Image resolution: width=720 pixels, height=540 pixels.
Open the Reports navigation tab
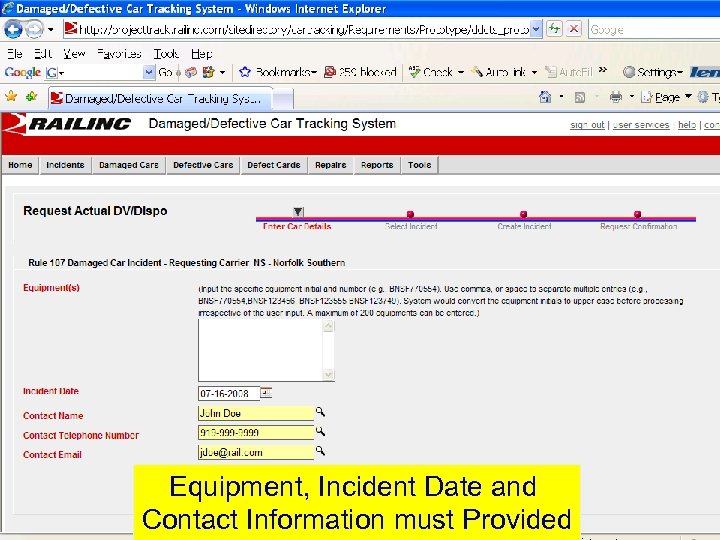click(377, 165)
